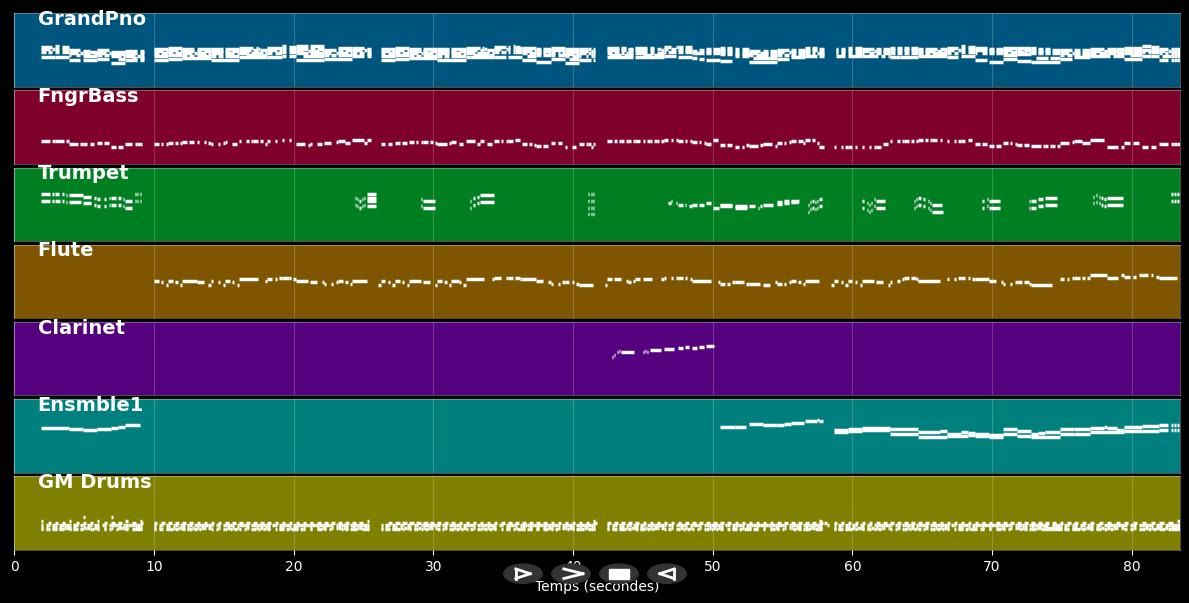The image size is (1189, 603).
Task: Click the Clarinet note phrase in purple lane
Action: (664, 350)
